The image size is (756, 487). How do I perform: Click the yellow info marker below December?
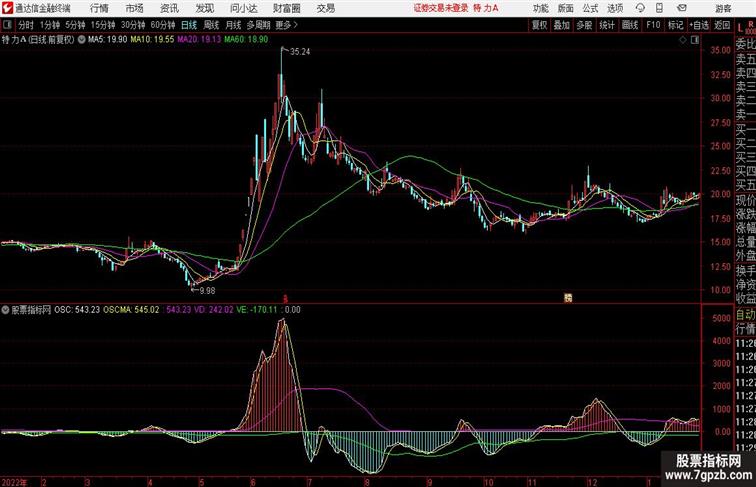coord(568,298)
